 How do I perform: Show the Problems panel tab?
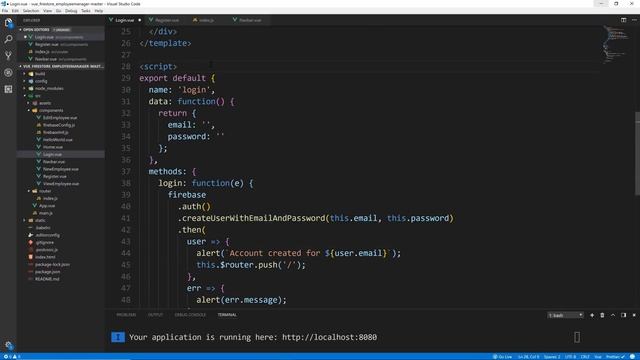tap(126, 315)
